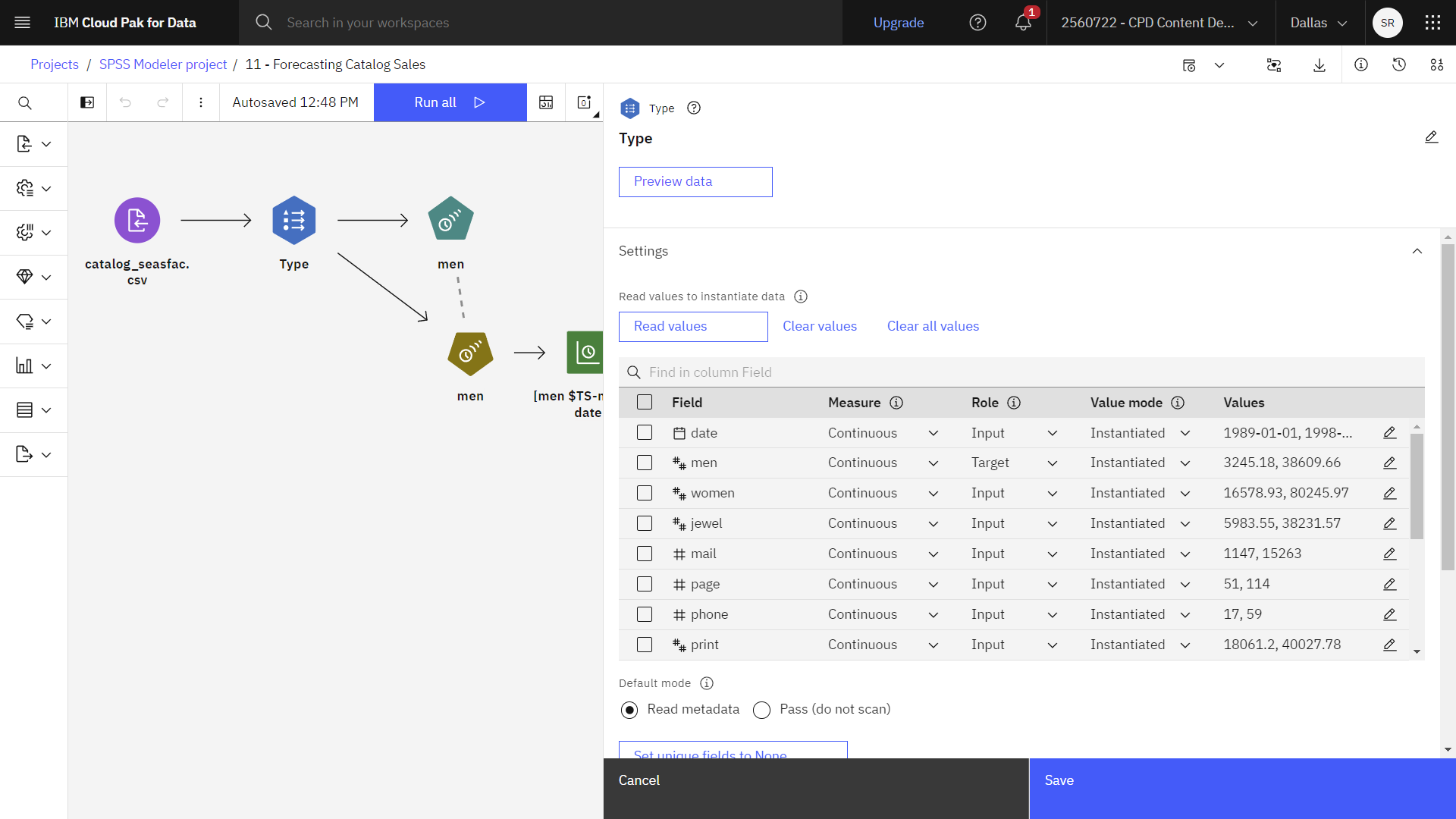Viewport: 1456px width, 819px height.
Task: Expand the Modeling palette category
Action: (34, 278)
